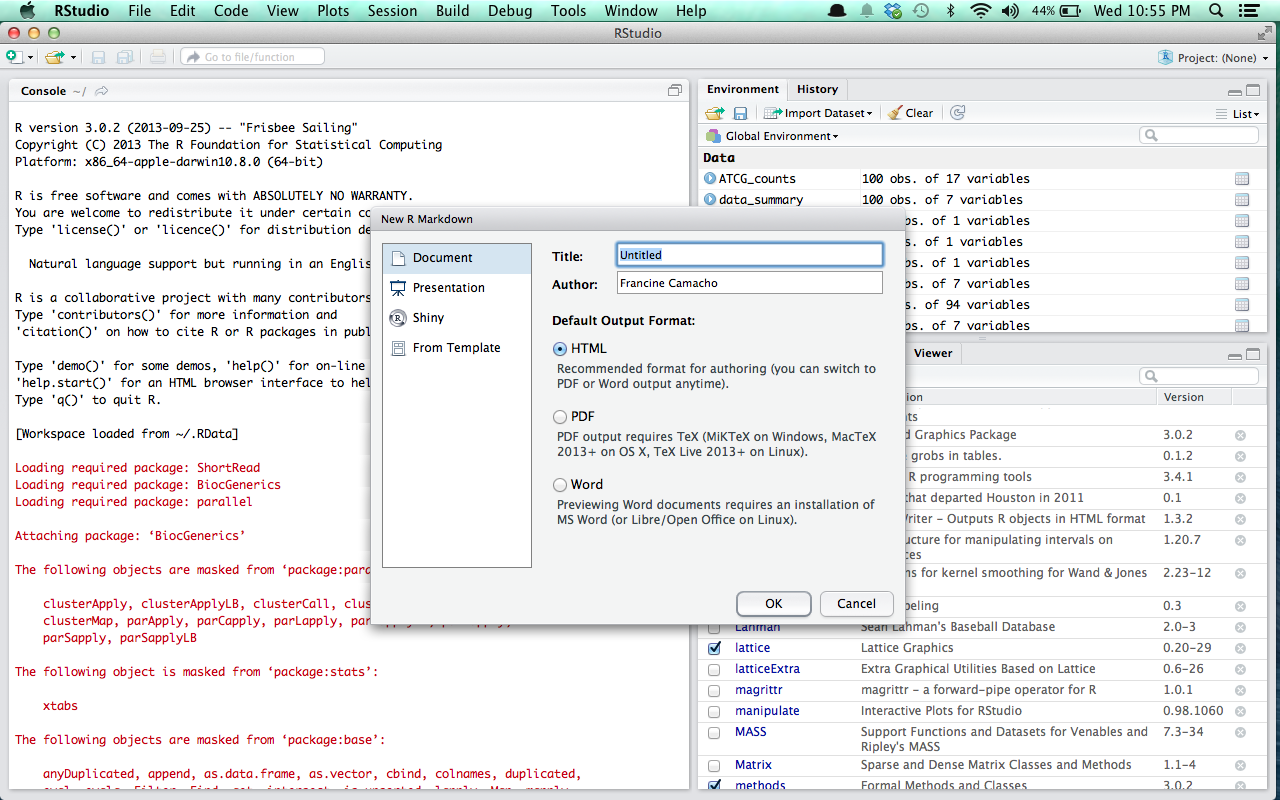The width and height of the screenshot is (1280, 800).
Task: Check the manipulate package checkbox
Action: (714, 711)
